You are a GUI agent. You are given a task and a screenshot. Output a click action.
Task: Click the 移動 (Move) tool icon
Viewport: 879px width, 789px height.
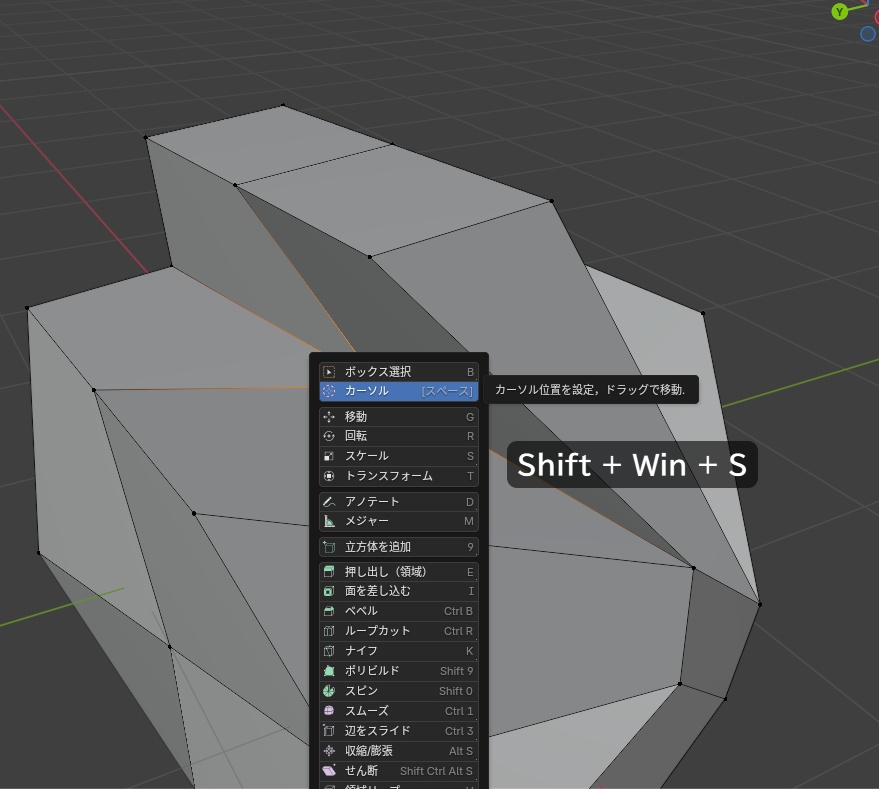[x=329, y=417]
